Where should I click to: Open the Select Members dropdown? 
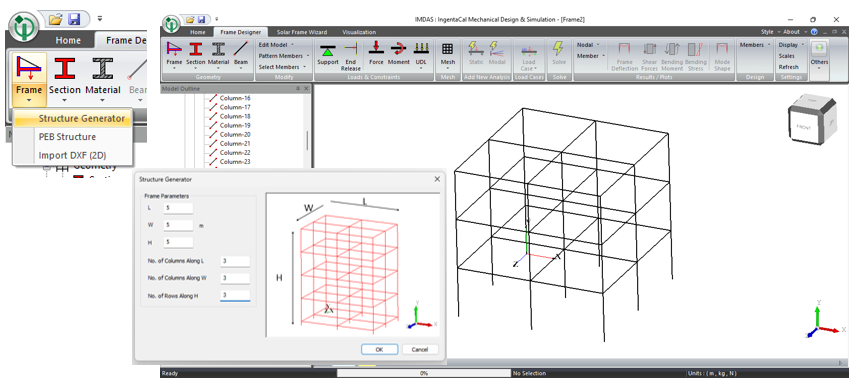point(282,67)
